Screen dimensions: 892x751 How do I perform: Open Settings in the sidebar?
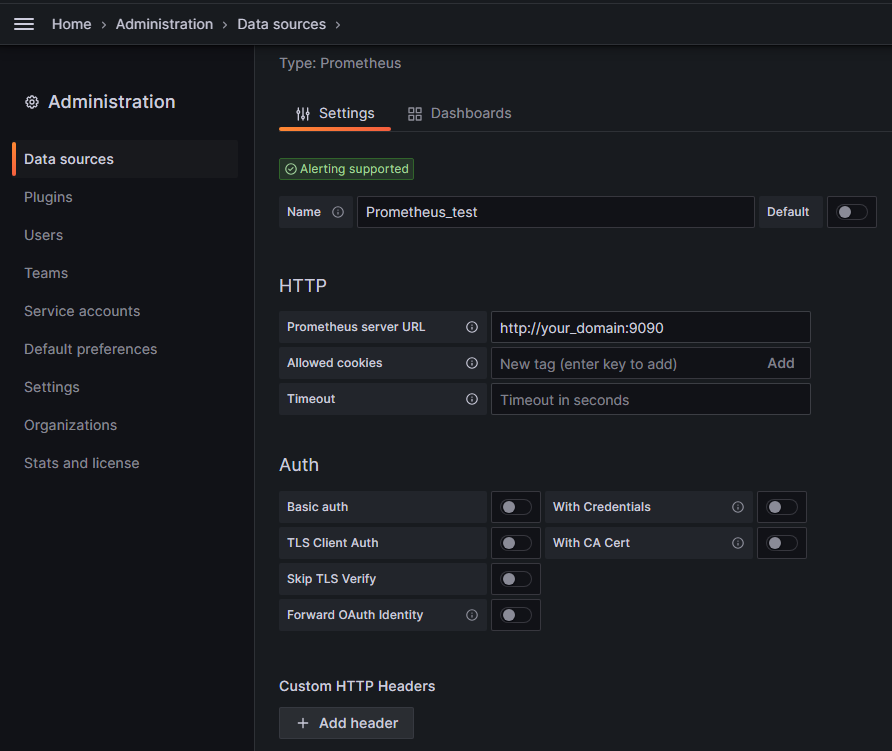(x=52, y=387)
